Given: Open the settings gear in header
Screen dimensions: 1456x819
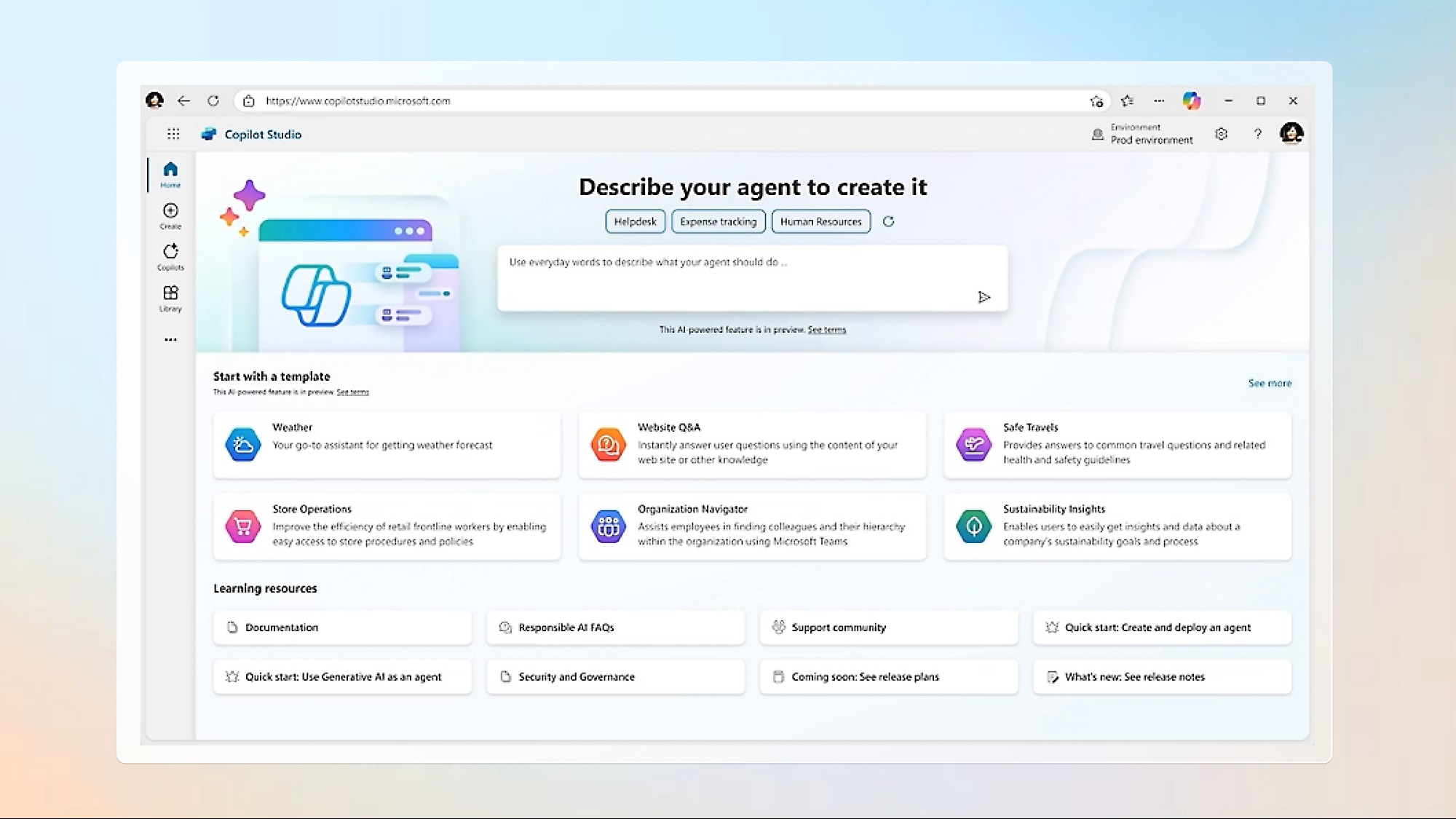Looking at the screenshot, I should tap(1222, 134).
